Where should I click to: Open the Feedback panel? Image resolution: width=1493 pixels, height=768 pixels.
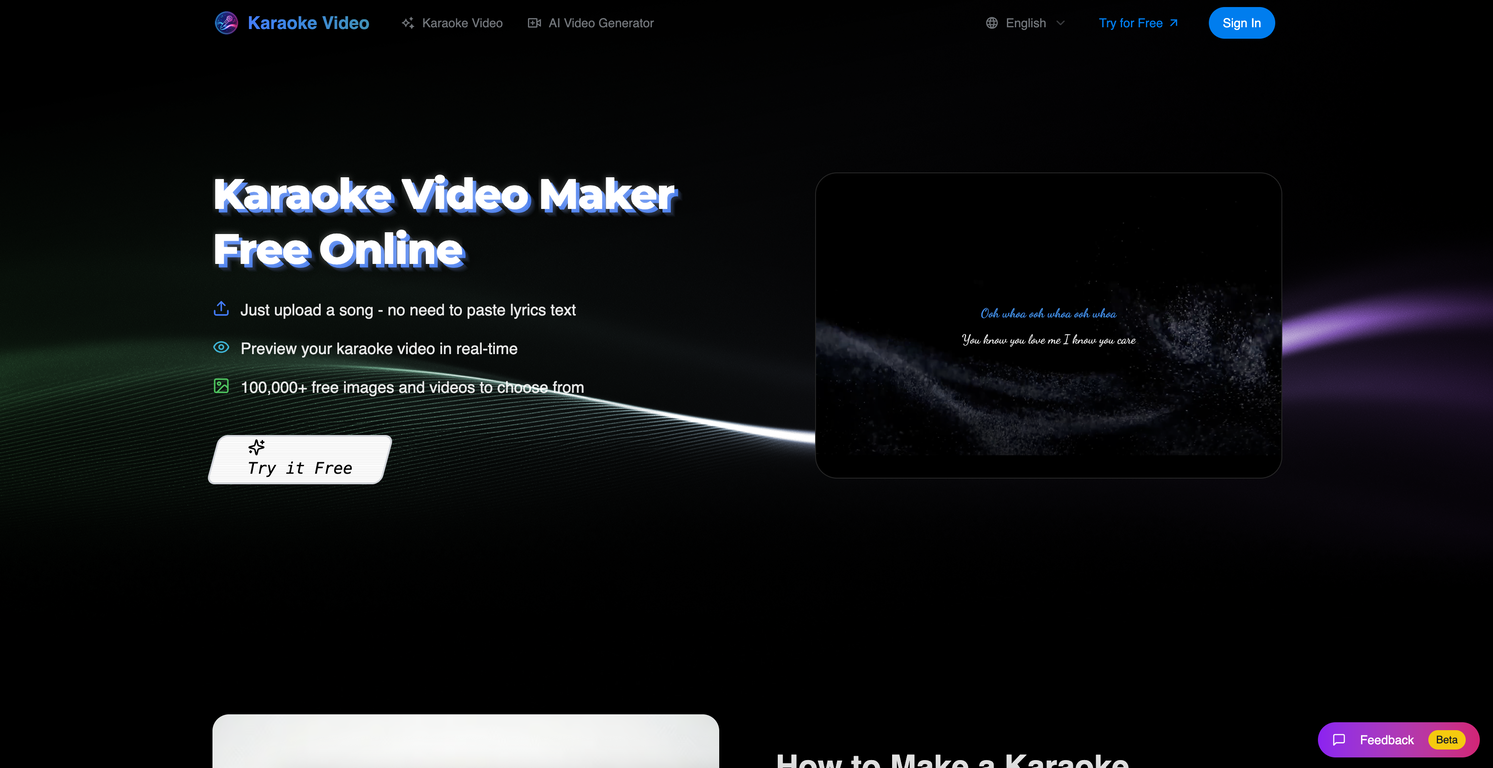1387,740
